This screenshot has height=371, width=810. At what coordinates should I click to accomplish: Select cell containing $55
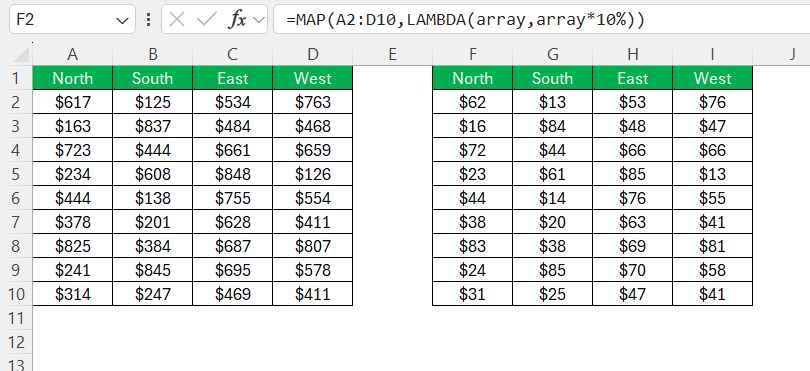click(x=712, y=198)
